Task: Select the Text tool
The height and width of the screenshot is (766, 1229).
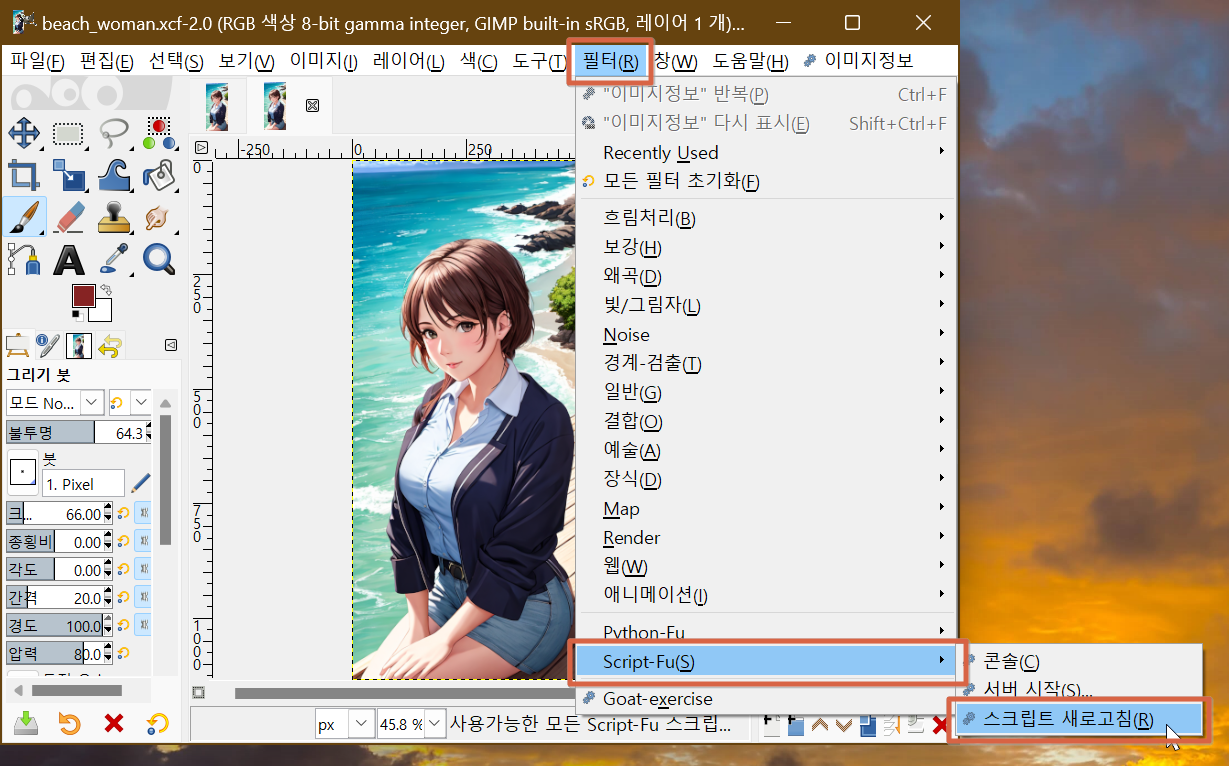Action: [68, 259]
